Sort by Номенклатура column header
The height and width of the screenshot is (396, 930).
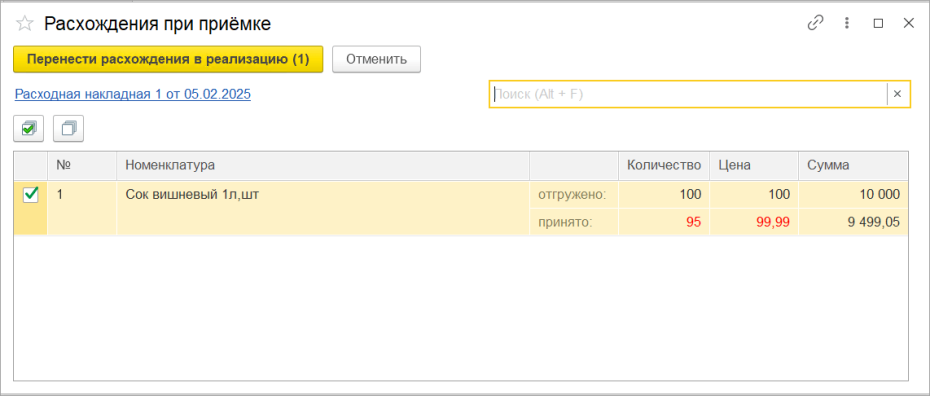(x=323, y=165)
